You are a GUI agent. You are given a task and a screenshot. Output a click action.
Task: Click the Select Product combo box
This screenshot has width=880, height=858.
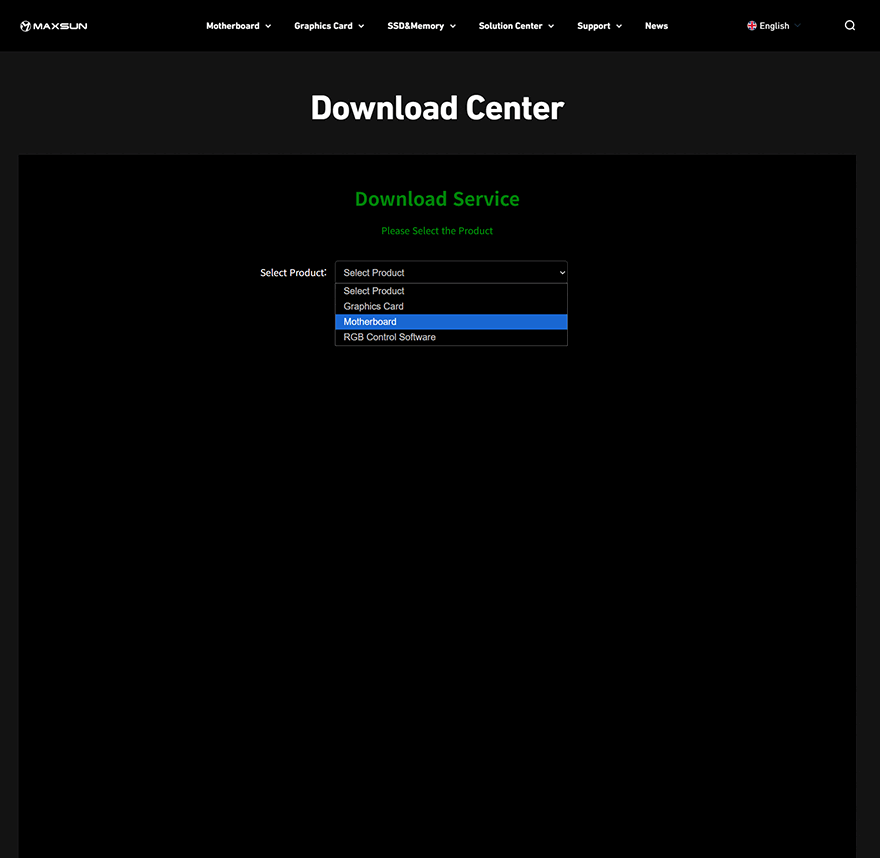(x=451, y=272)
